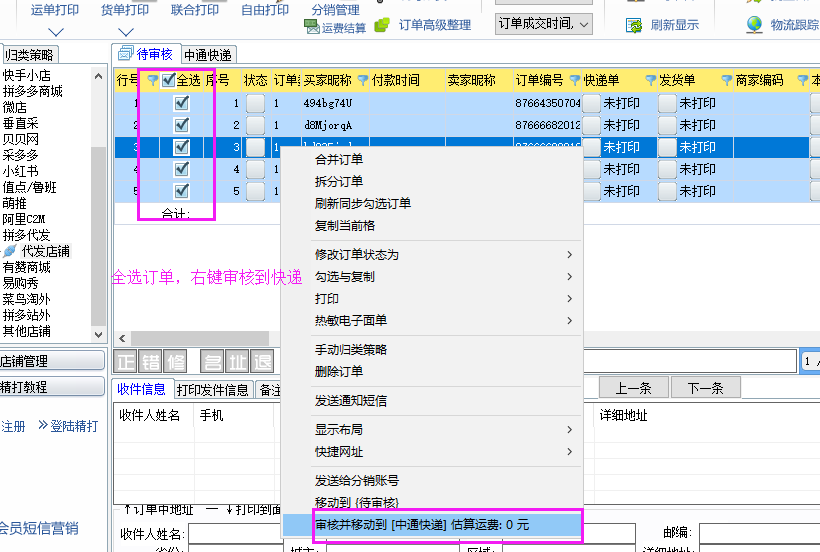Screen dimensions: 820x552
Task: Open the 精打教程 button
Action: pos(51,387)
